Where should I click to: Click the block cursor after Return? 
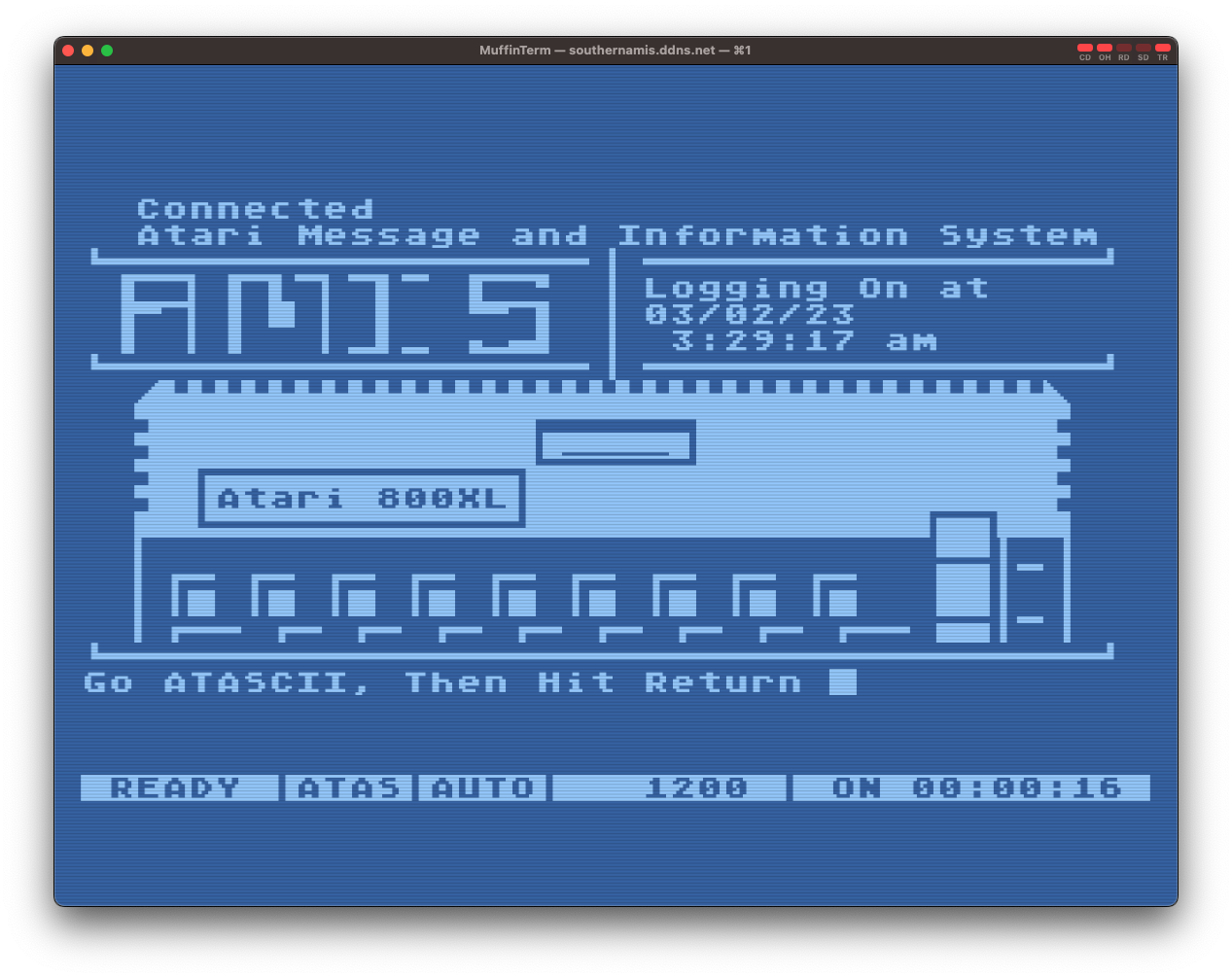(x=842, y=682)
